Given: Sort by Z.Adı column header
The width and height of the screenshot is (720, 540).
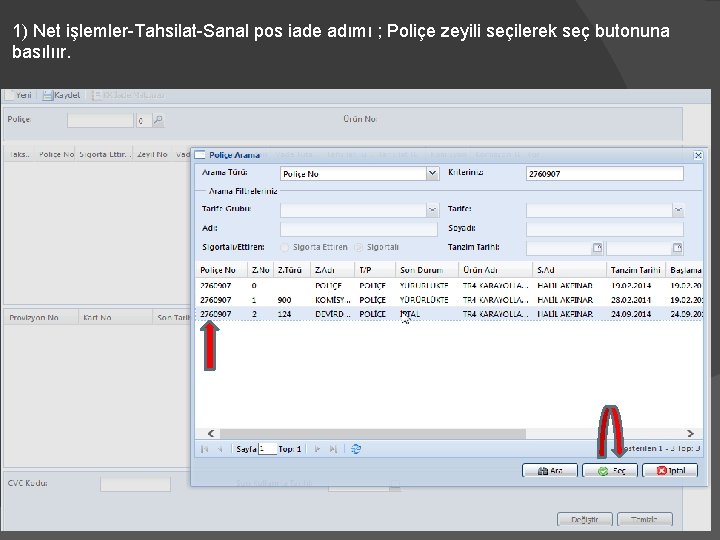Looking at the screenshot, I should [332, 270].
